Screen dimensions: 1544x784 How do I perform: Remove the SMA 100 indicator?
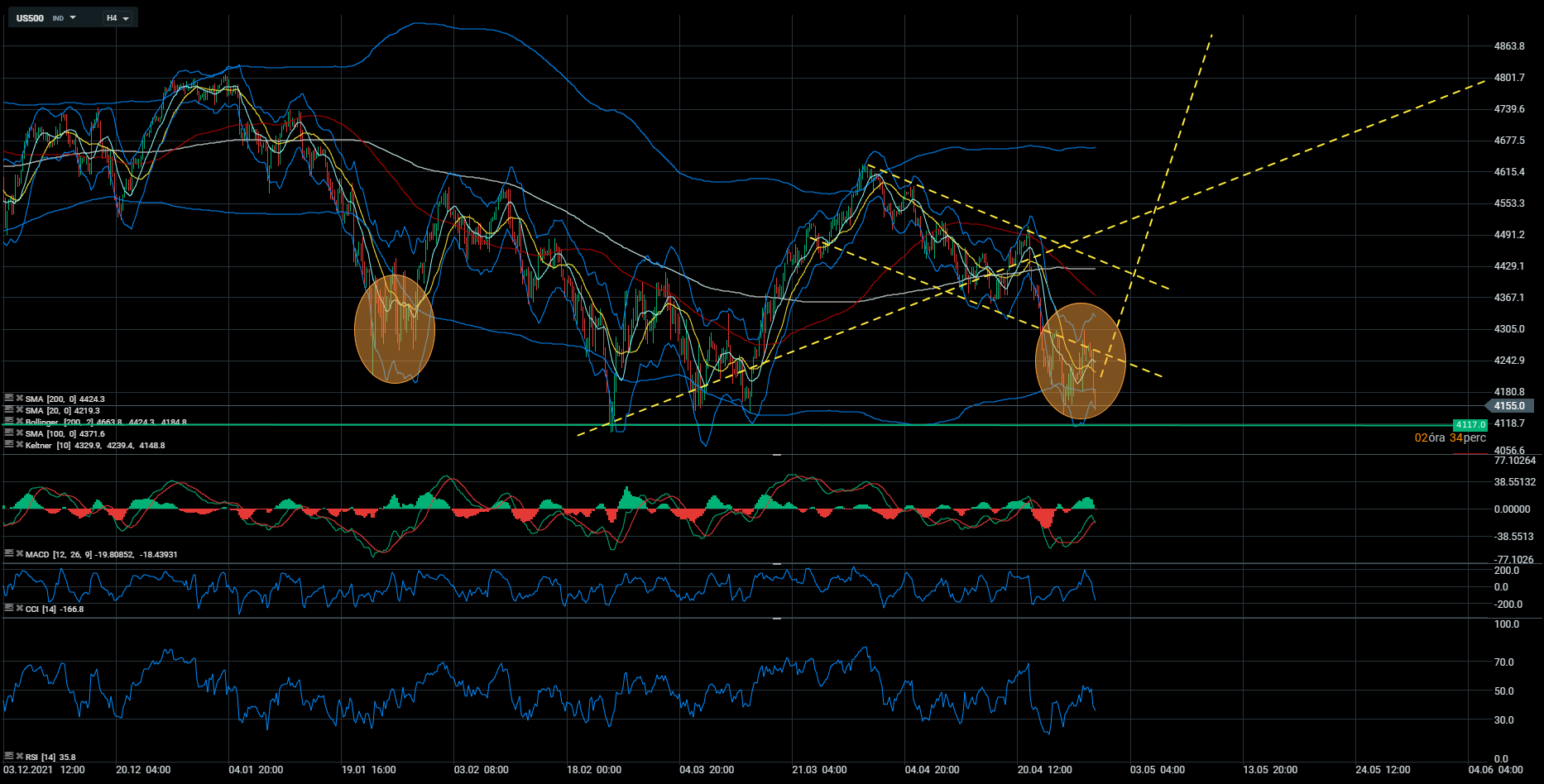pyautogui.click(x=19, y=433)
